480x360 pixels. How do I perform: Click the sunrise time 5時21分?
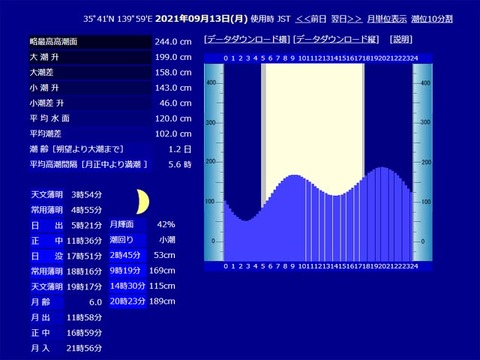tap(86, 226)
